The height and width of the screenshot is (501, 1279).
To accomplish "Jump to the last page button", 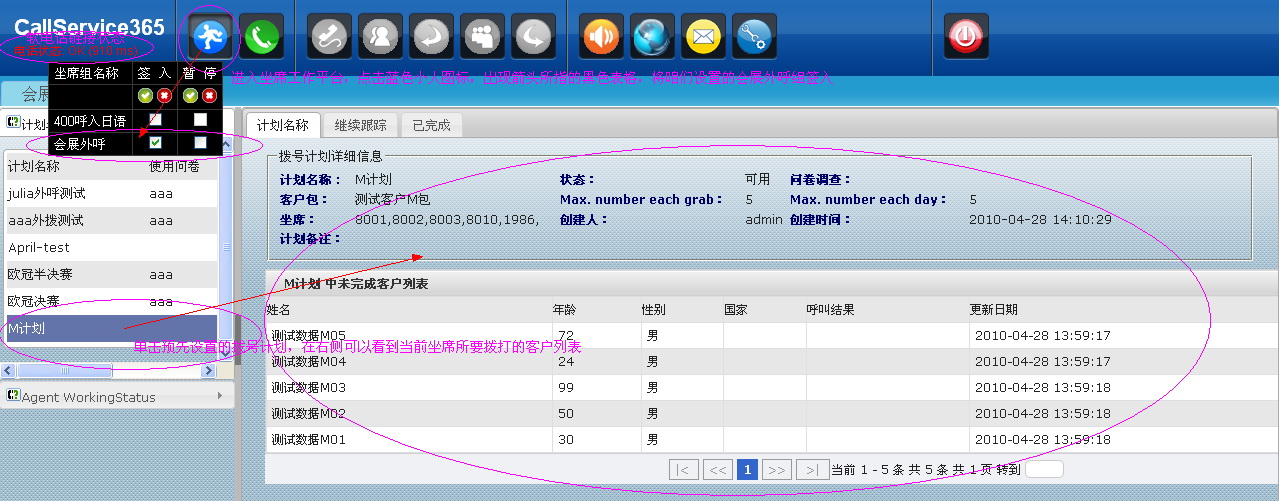I will click(813, 470).
